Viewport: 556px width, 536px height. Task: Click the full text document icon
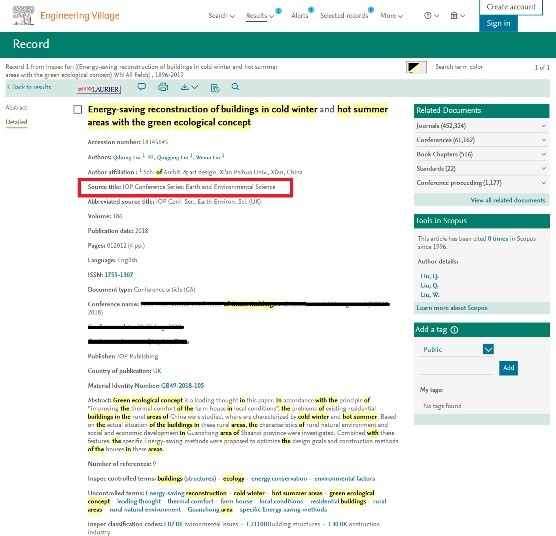pos(215,87)
